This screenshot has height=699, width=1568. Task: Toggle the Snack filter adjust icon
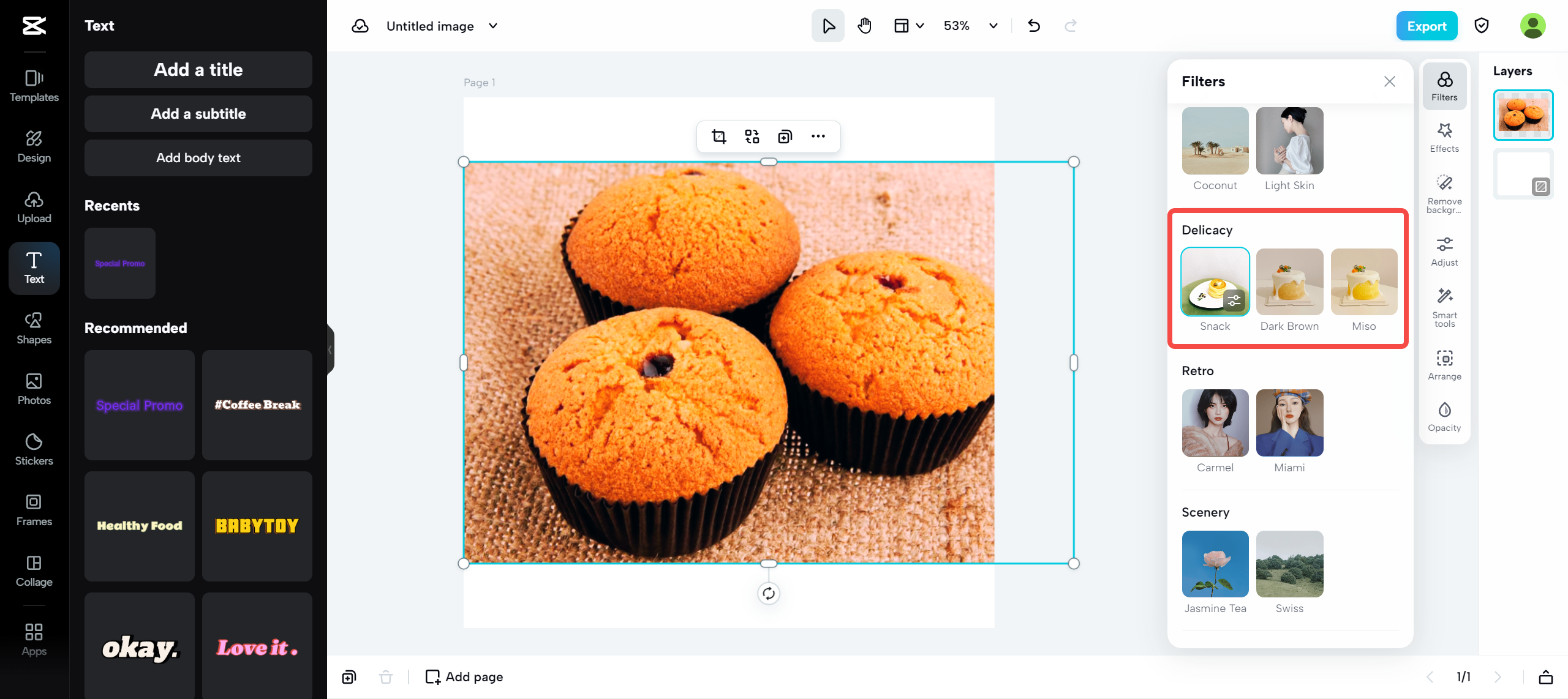click(1234, 301)
